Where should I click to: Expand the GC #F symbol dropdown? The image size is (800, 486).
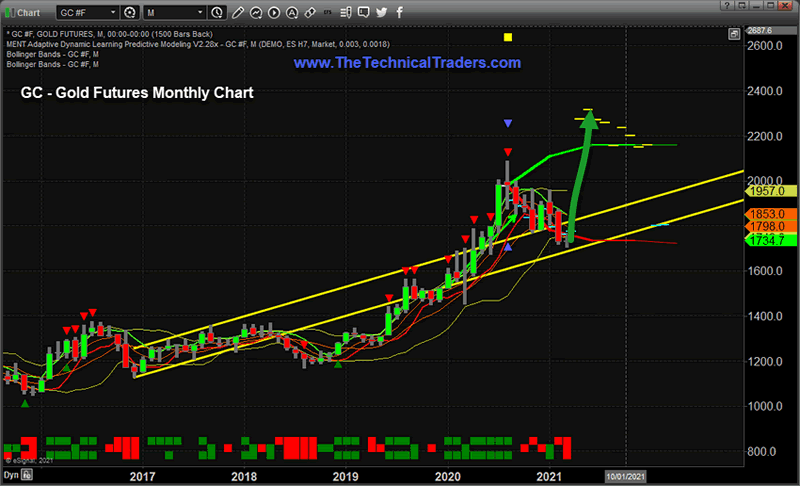coord(87,13)
